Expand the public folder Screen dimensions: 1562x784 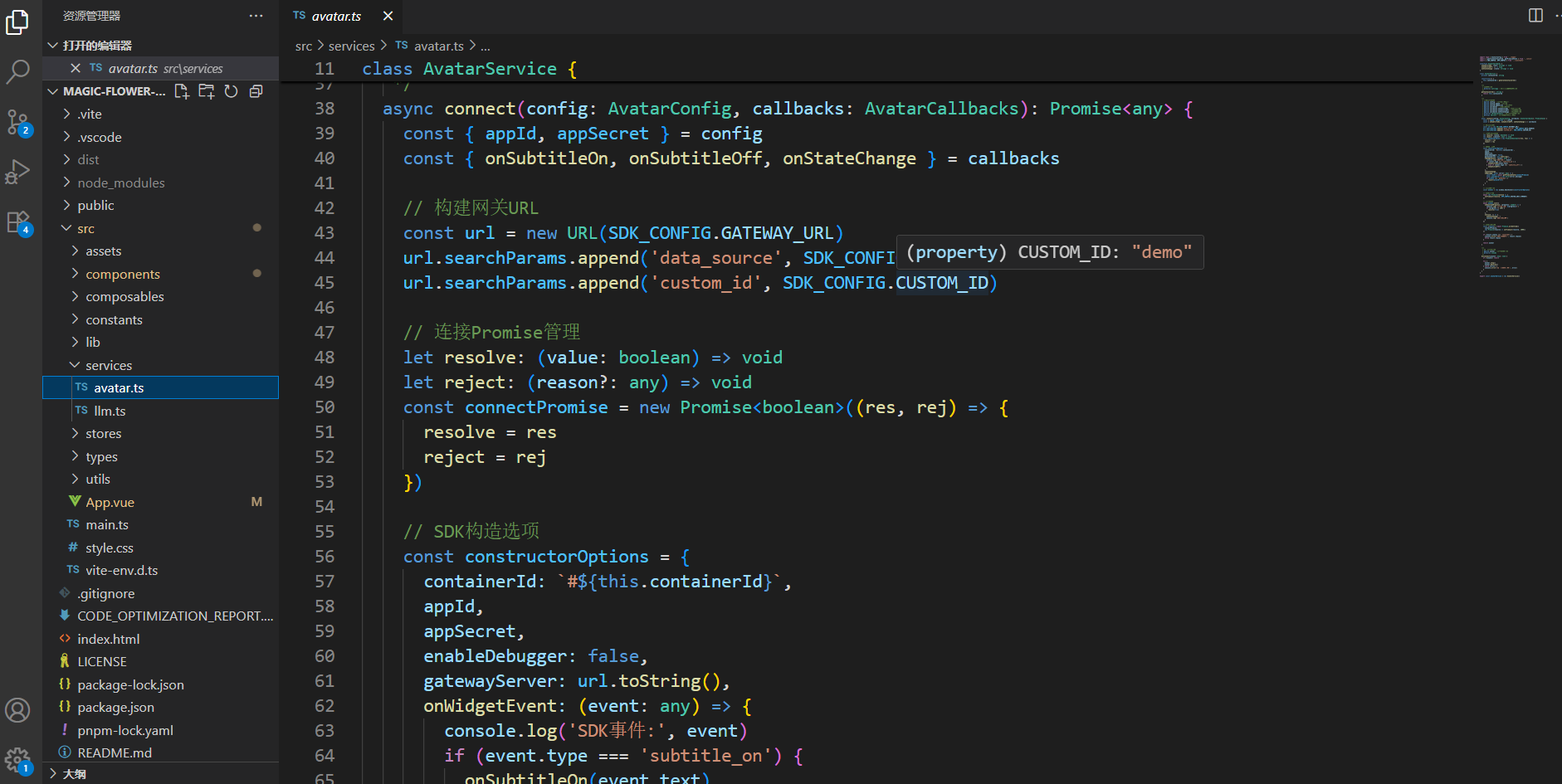pos(160,205)
